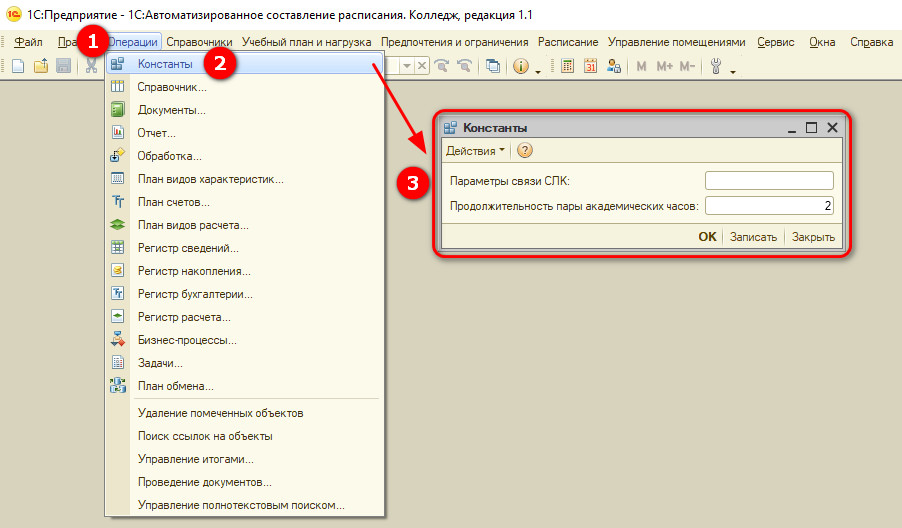Open the Расписание menu
The height and width of the screenshot is (528, 902).
tap(568, 42)
